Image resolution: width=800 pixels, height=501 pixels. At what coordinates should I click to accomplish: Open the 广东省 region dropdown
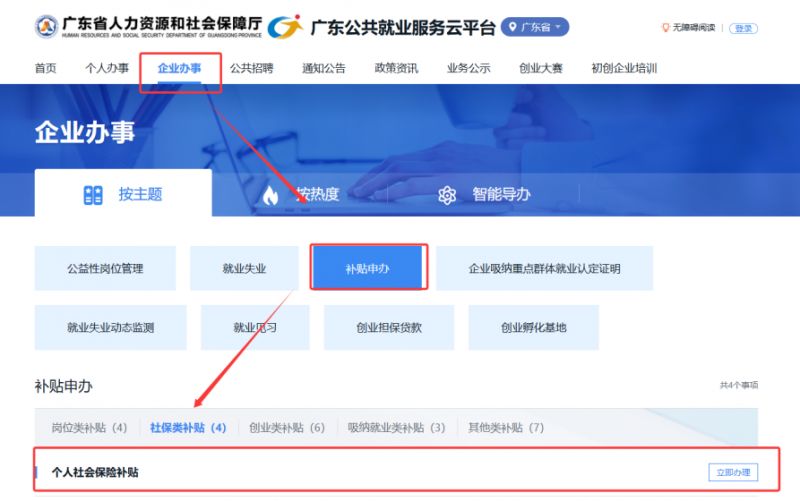tap(535, 27)
